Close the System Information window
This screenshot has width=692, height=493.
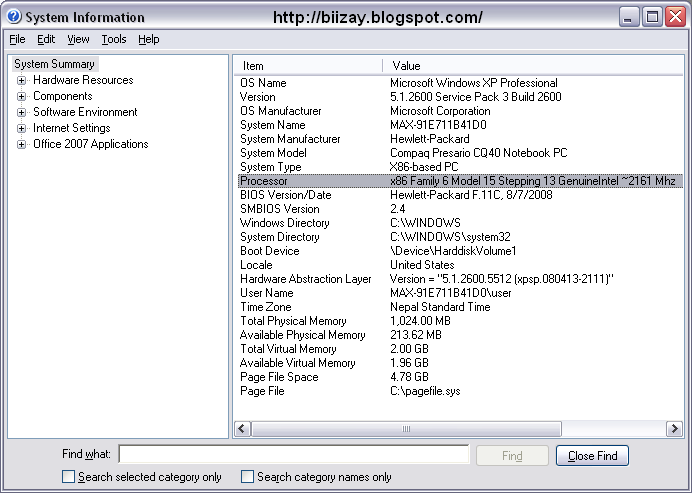675,17
